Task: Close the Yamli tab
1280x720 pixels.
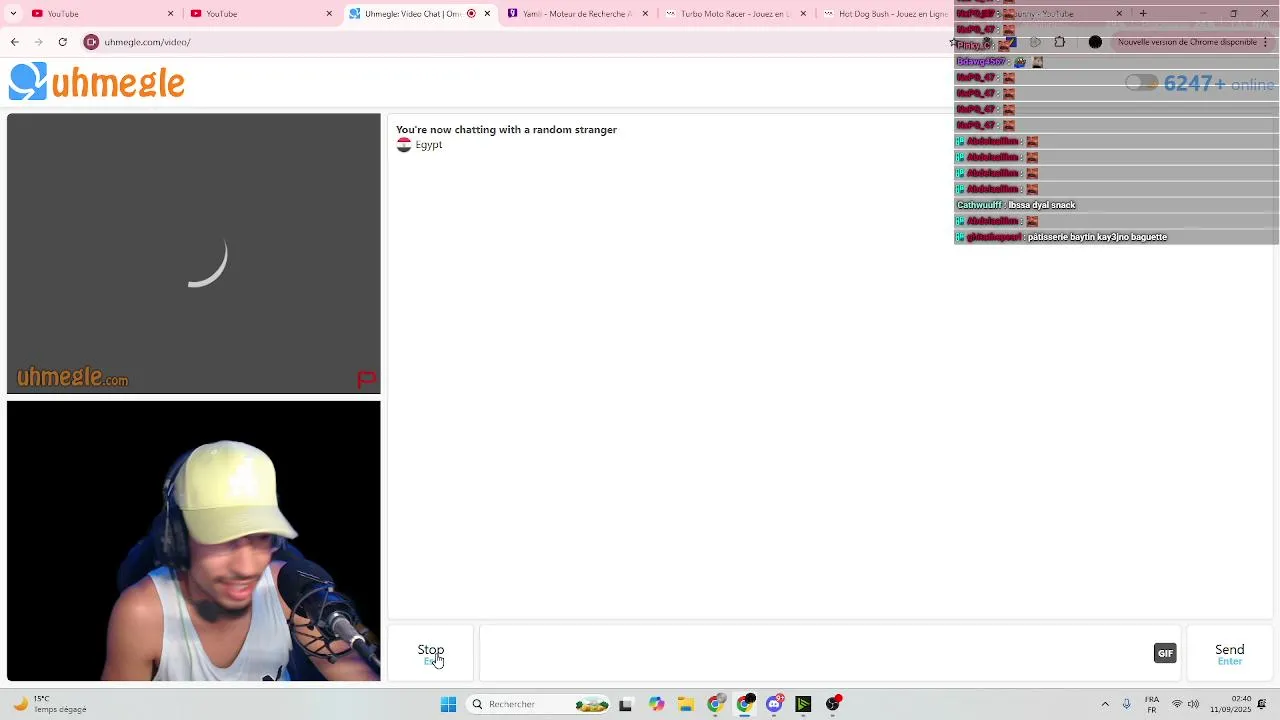Action: point(645,14)
